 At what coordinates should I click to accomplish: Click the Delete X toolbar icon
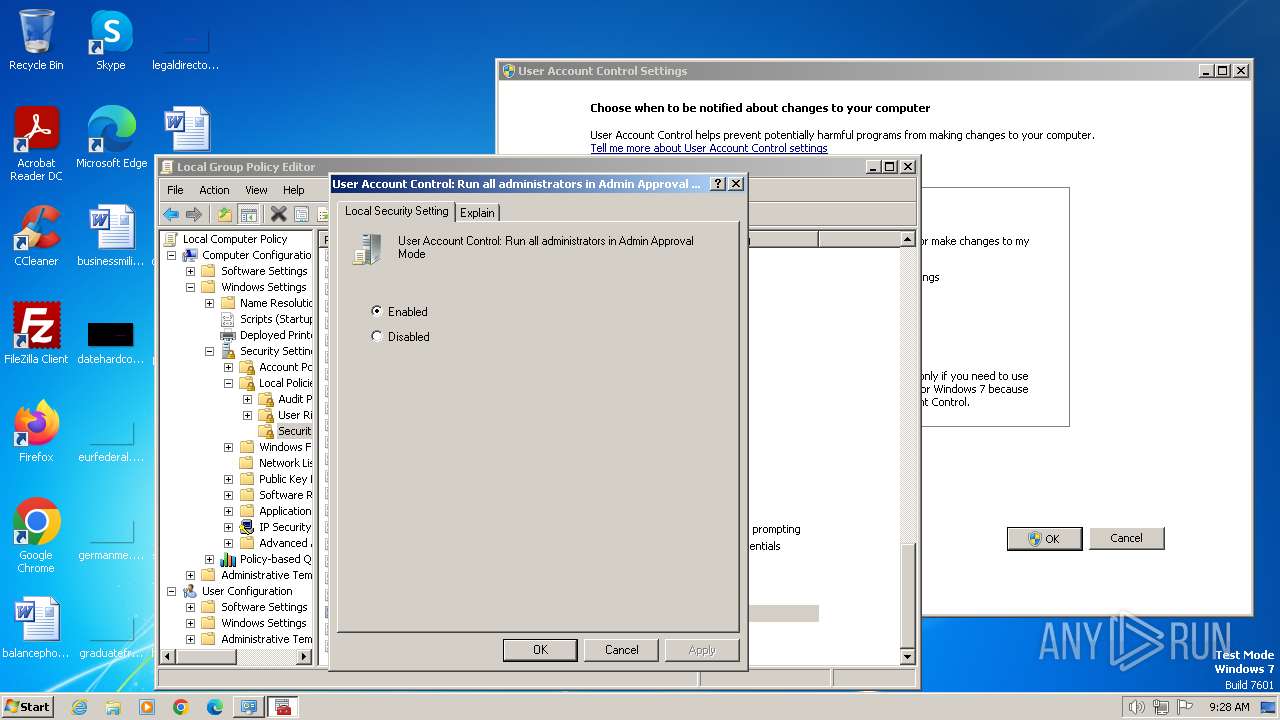(278, 214)
